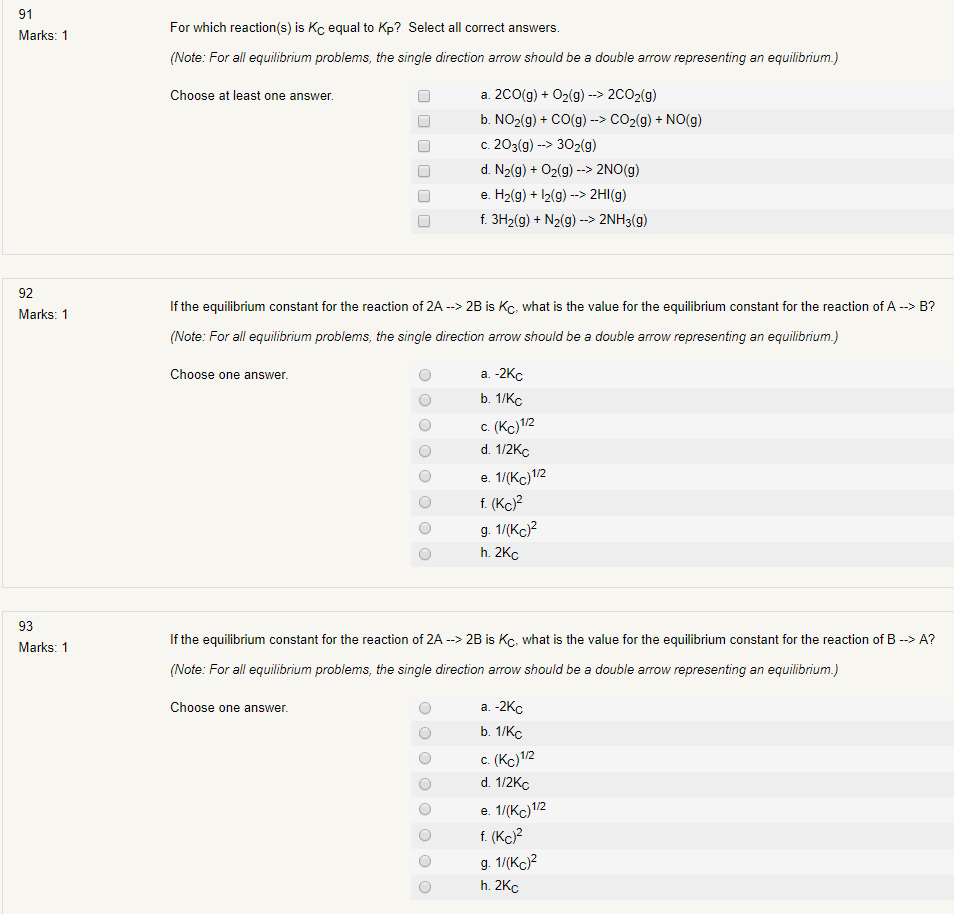
Task: Check the H2 + I2 --> 2HI answer
Action: coord(423,195)
